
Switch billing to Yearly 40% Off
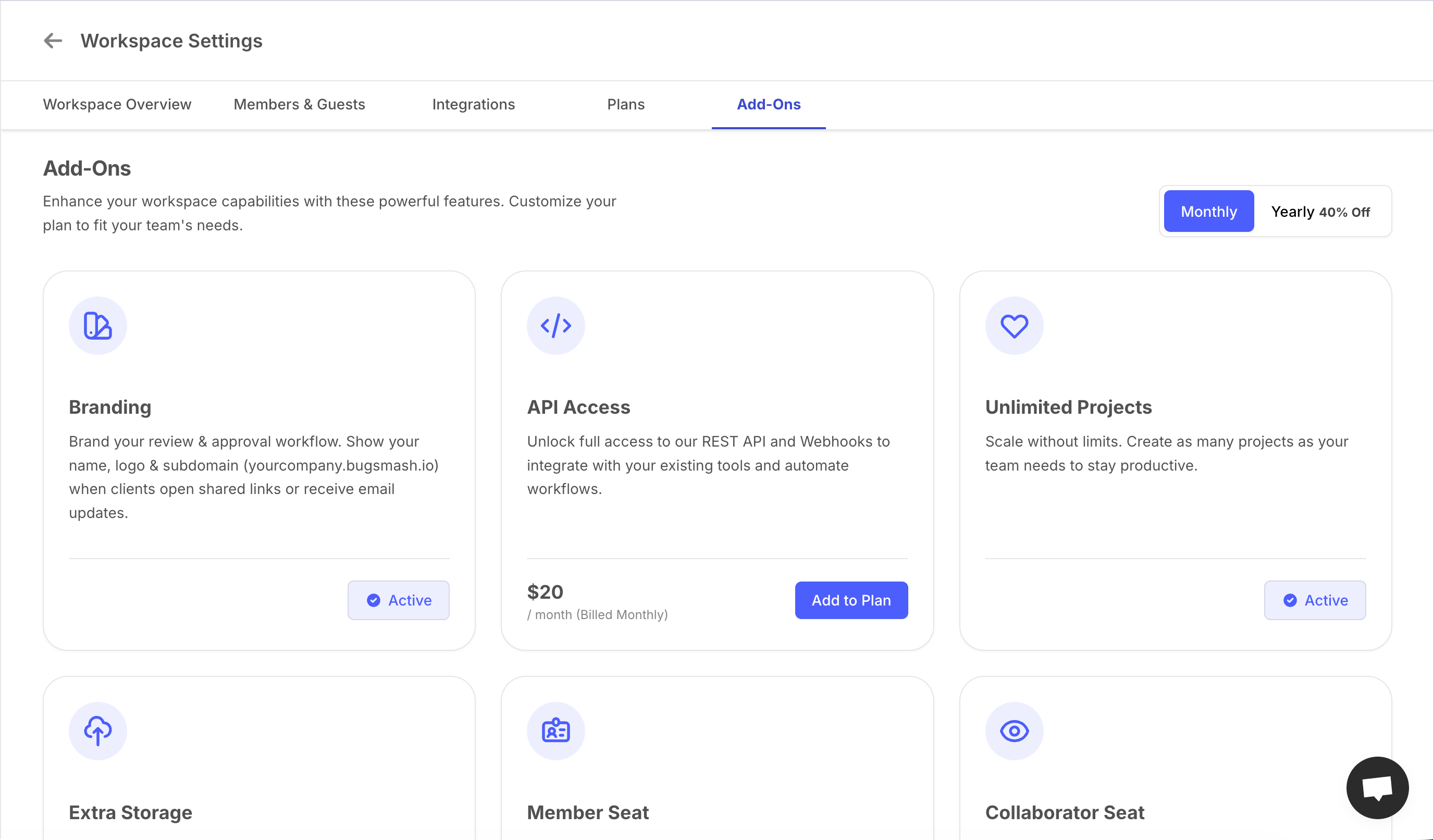(1320, 212)
